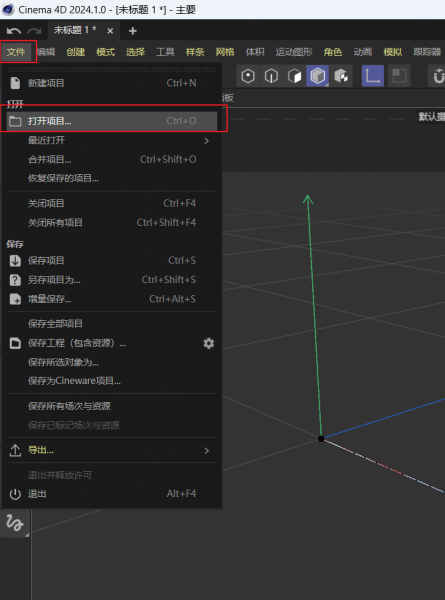Choose 保存为Cineware项目... entry
Image resolution: width=445 pixels, height=600 pixels.
coord(112,381)
